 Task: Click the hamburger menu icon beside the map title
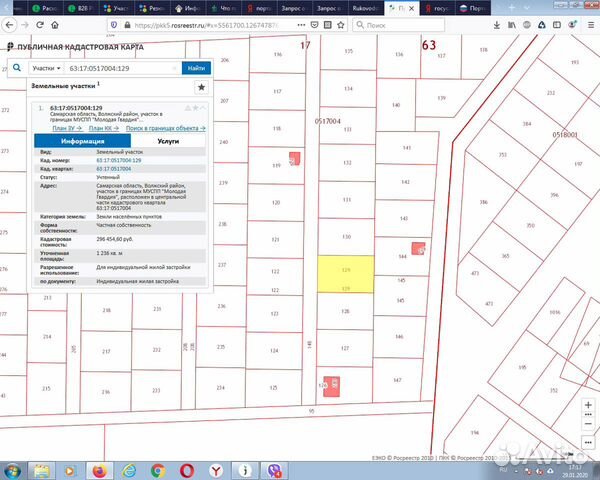pyautogui.click(x=10, y=45)
